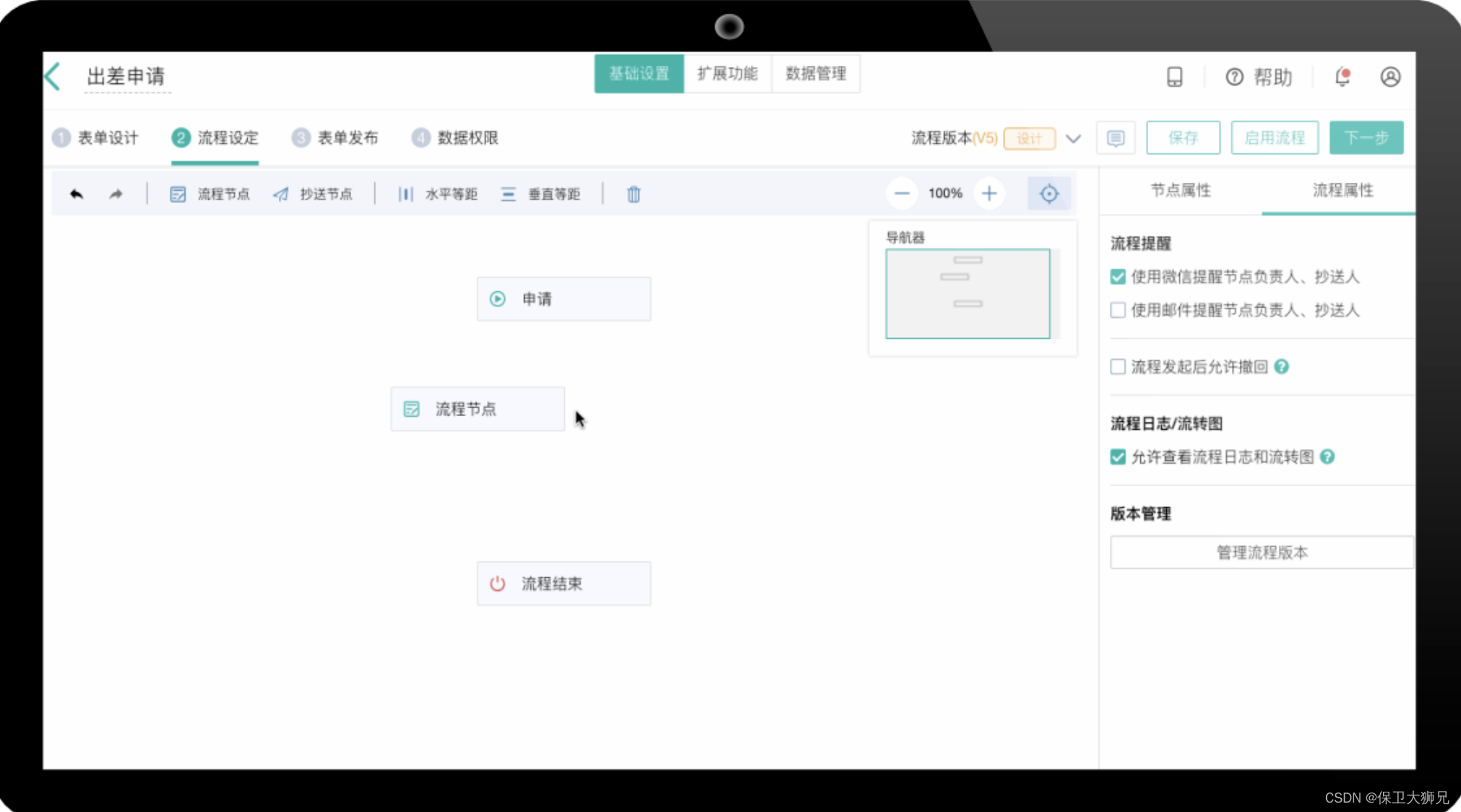Image resolution: width=1461 pixels, height=812 pixels.
Task: Open the user account avatar icon
Action: coord(1390,77)
